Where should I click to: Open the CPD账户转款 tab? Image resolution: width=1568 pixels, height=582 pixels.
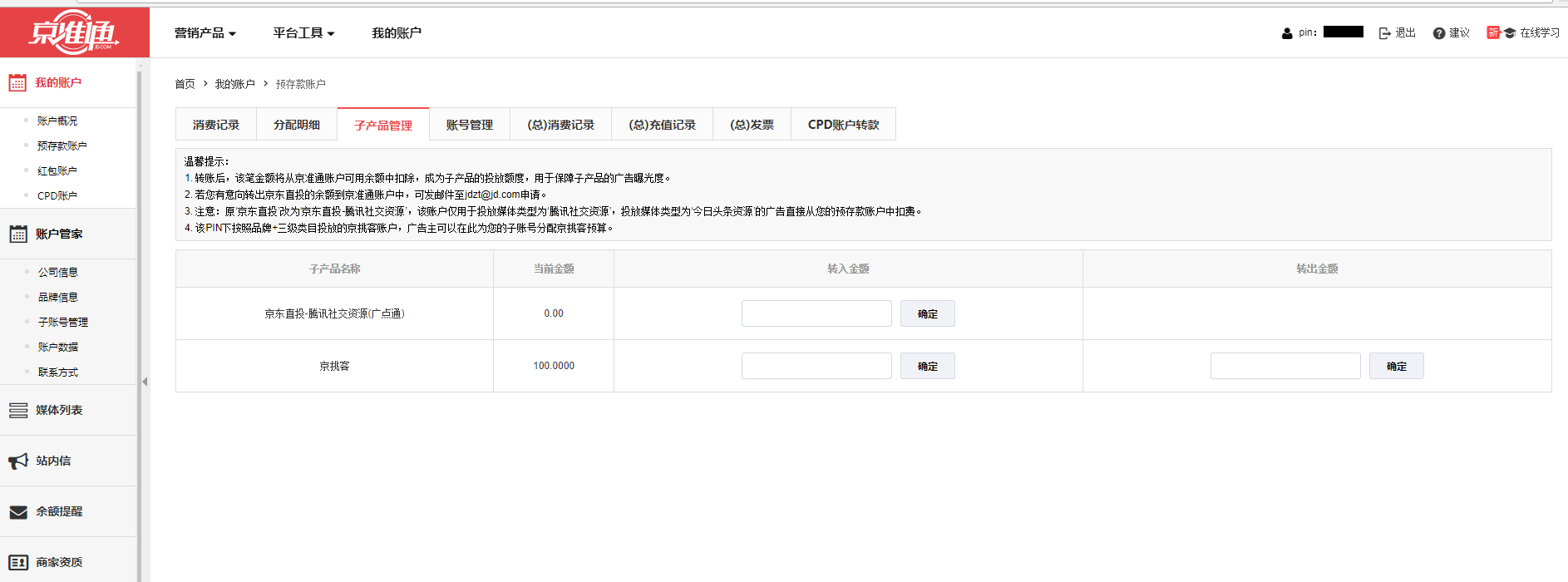click(844, 125)
